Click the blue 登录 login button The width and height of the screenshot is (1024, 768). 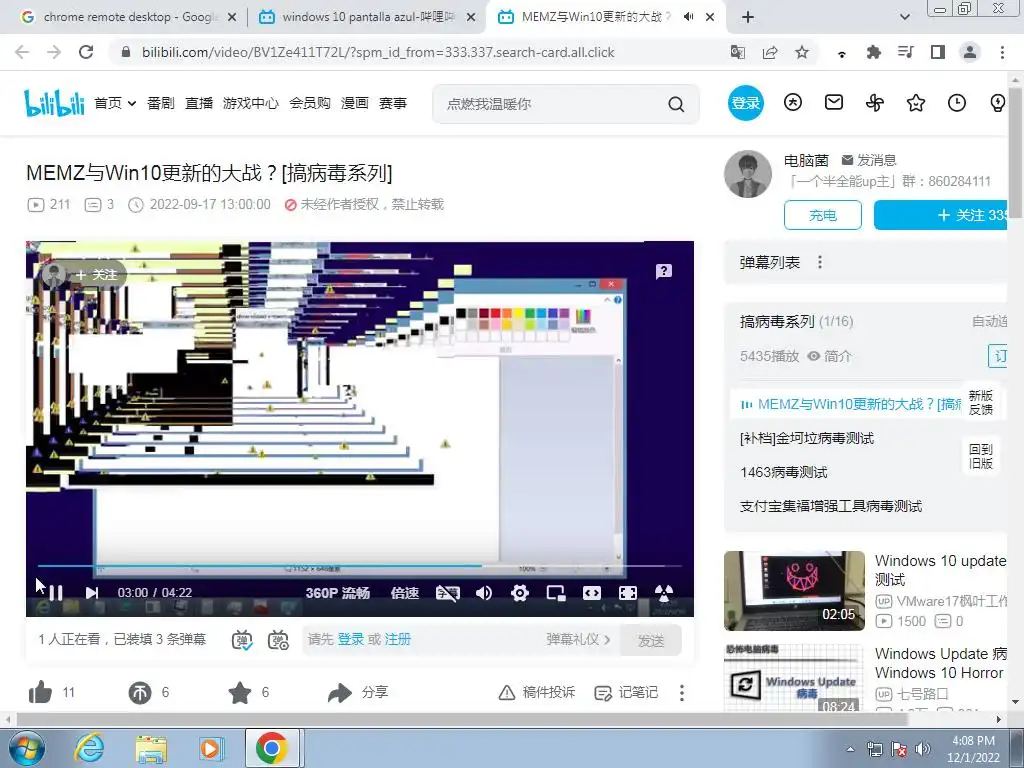pyautogui.click(x=746, y=103)
